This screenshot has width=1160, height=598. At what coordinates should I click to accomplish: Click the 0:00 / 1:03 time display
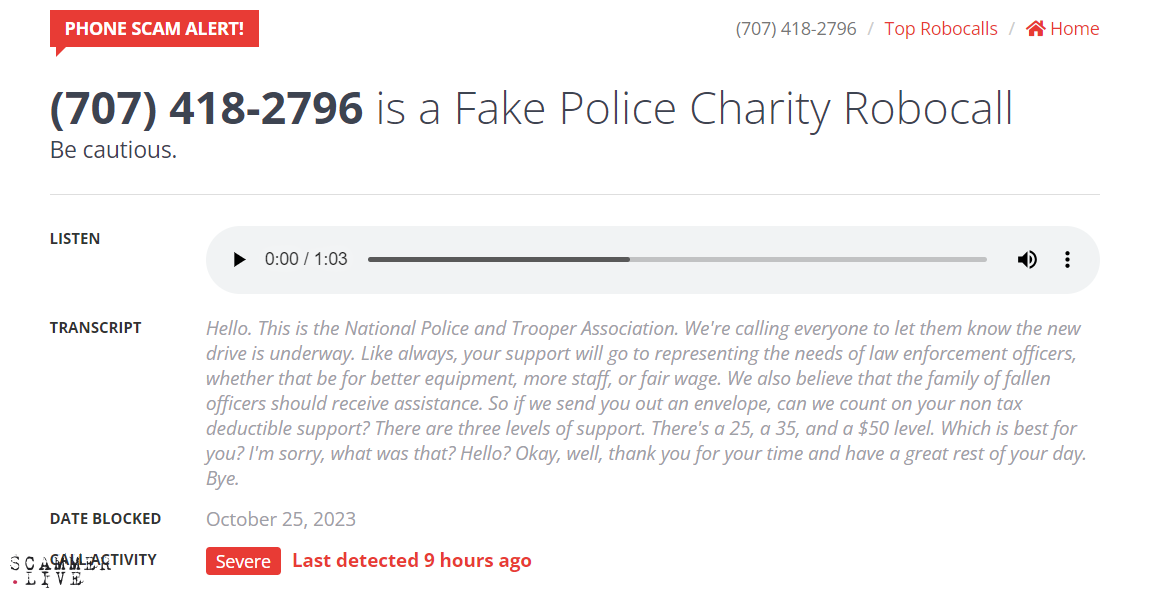306,260
